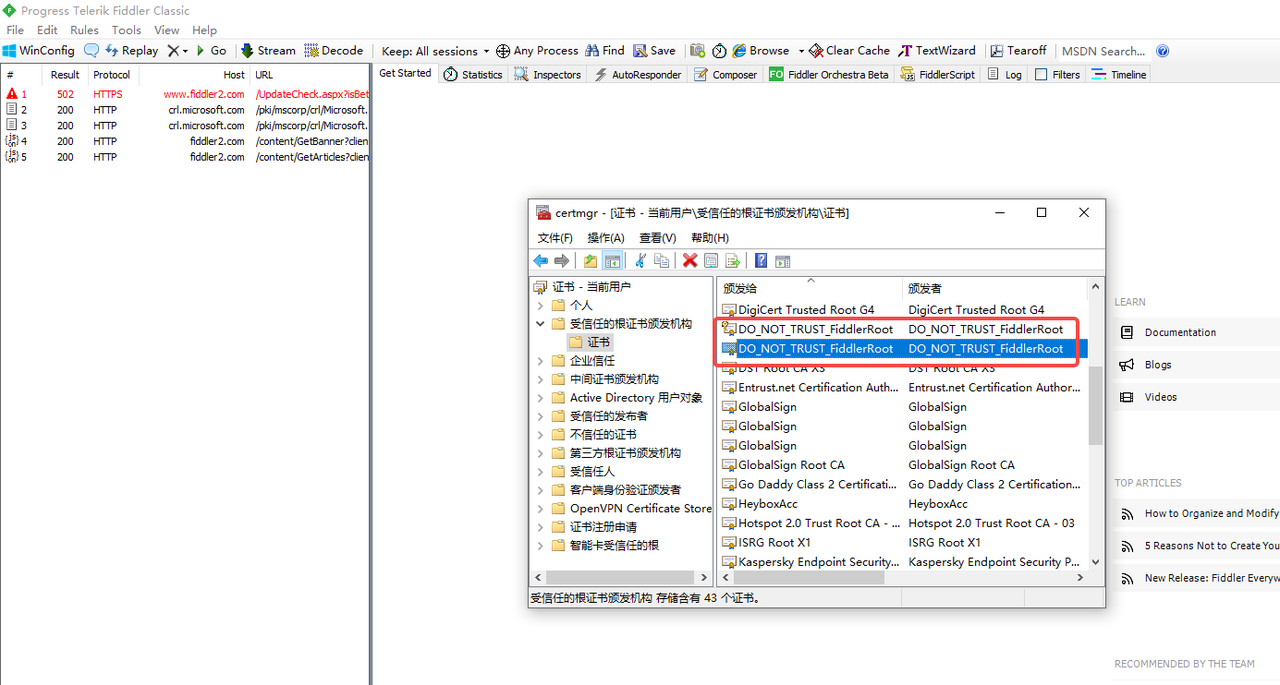Click Clear Cache in toolbar
The width and height of the screenshot is (1280, 685).
pyautogui.click(x=849, y=51)
